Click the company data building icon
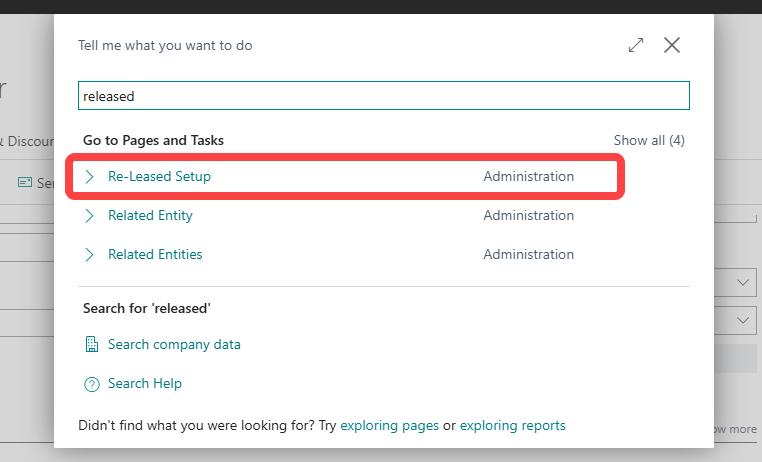Image resolution: width=762 pixels, height=462 pixels. click(x=91, y=345)
